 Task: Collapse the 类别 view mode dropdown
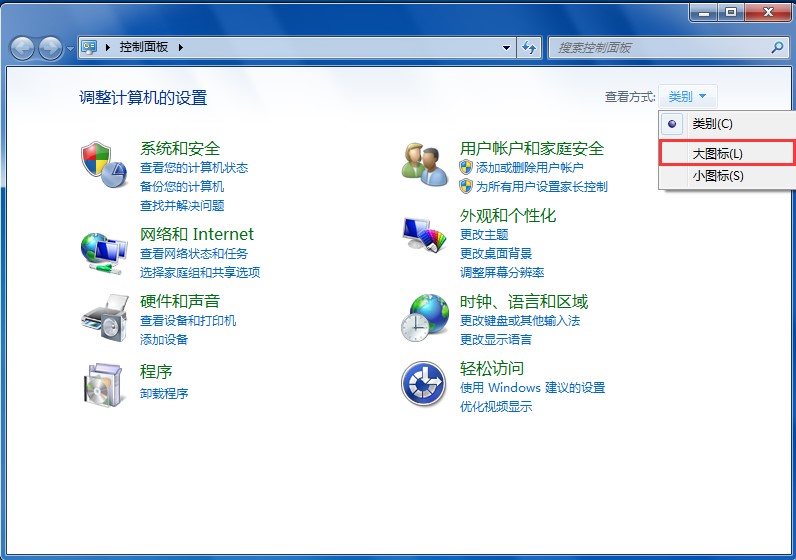[687, 97]
